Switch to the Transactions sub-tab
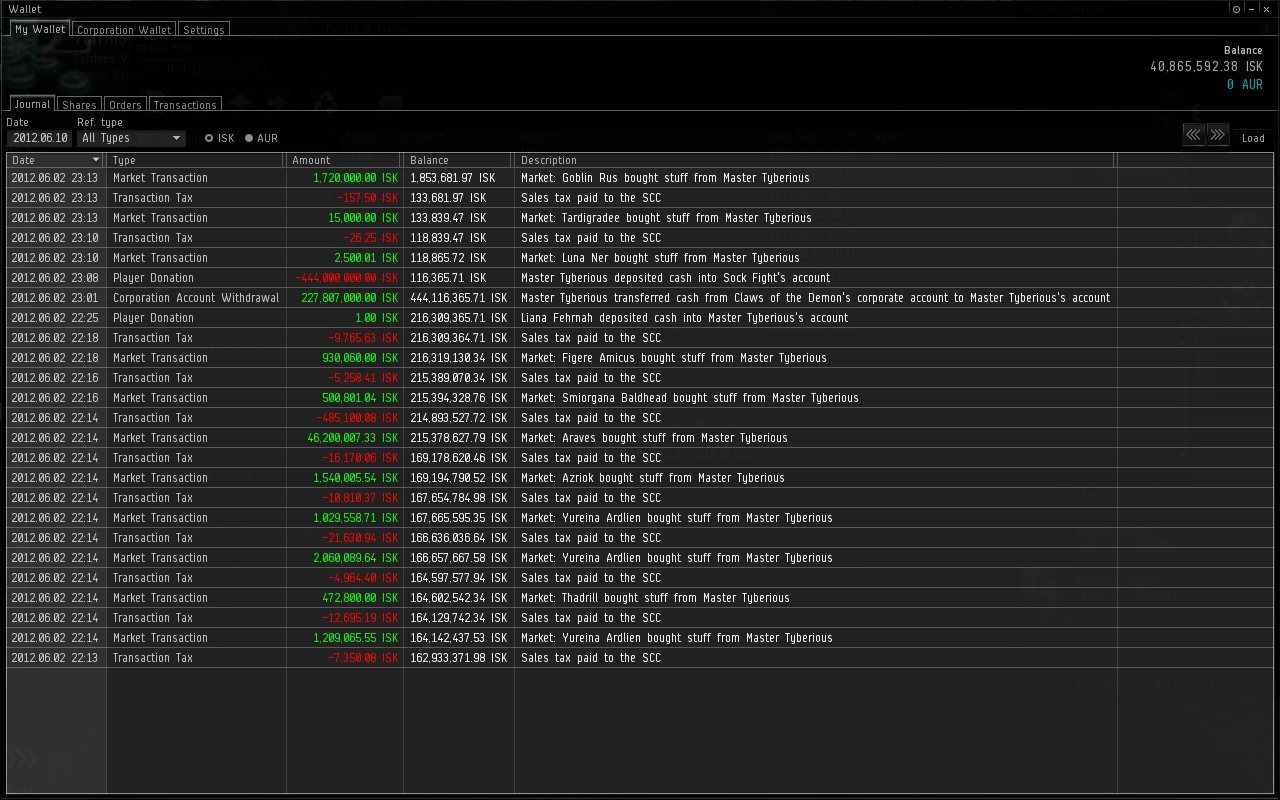 pos(185,105)
